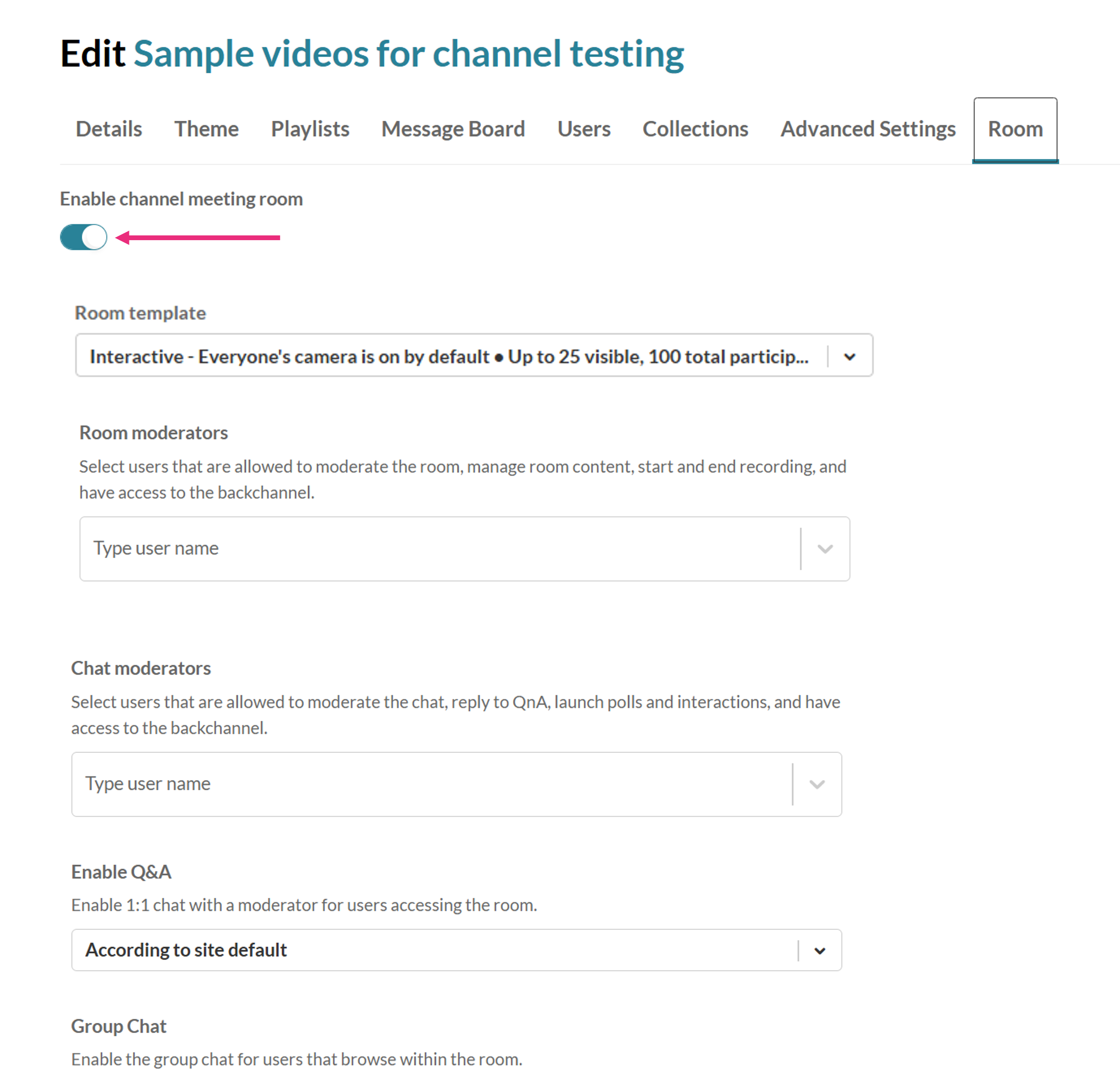Open the Room template selection box

pos(449,356)
